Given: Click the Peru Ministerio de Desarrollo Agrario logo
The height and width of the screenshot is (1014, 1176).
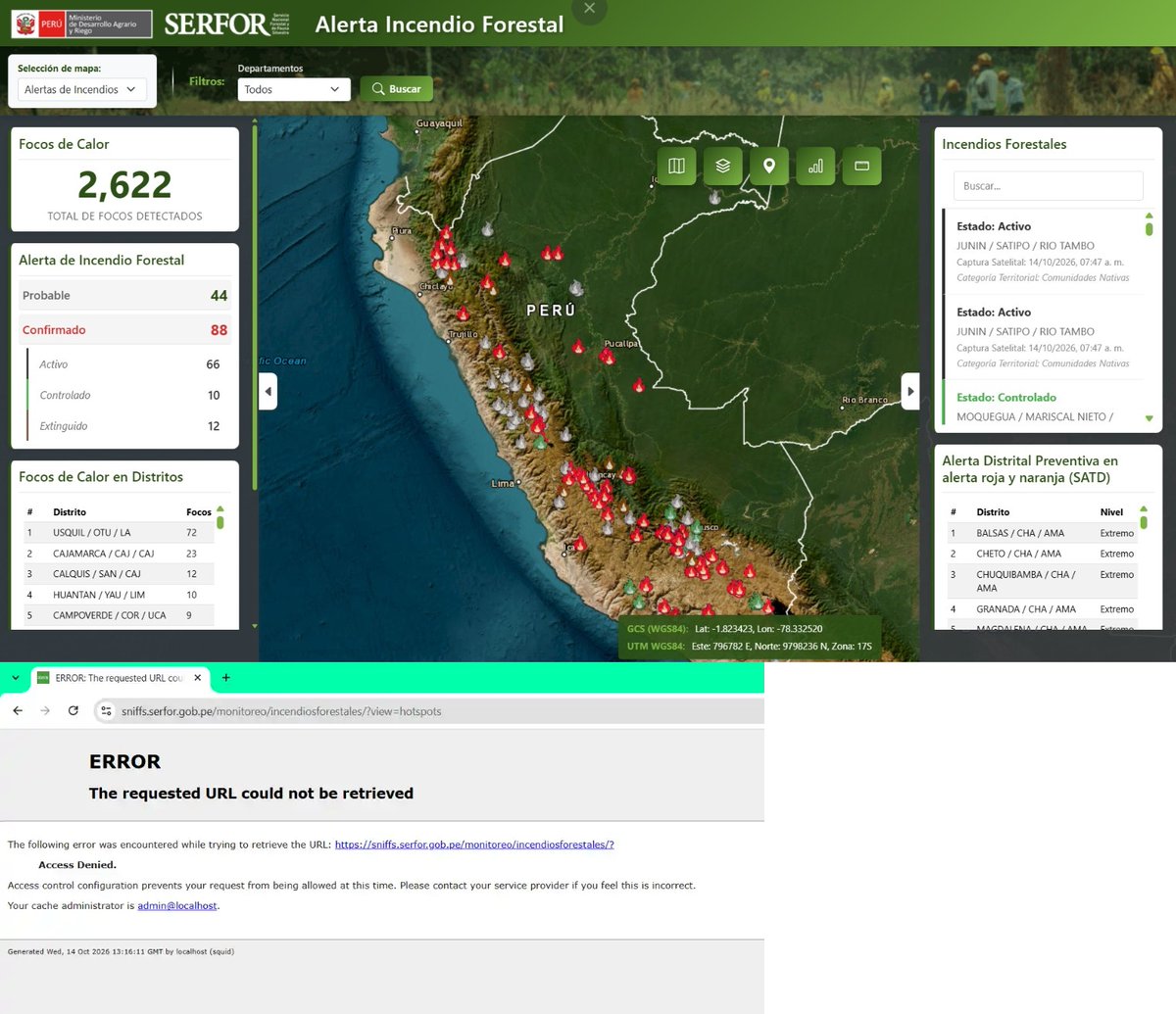Looking at the screenshot, I should (x=82, y=24).
